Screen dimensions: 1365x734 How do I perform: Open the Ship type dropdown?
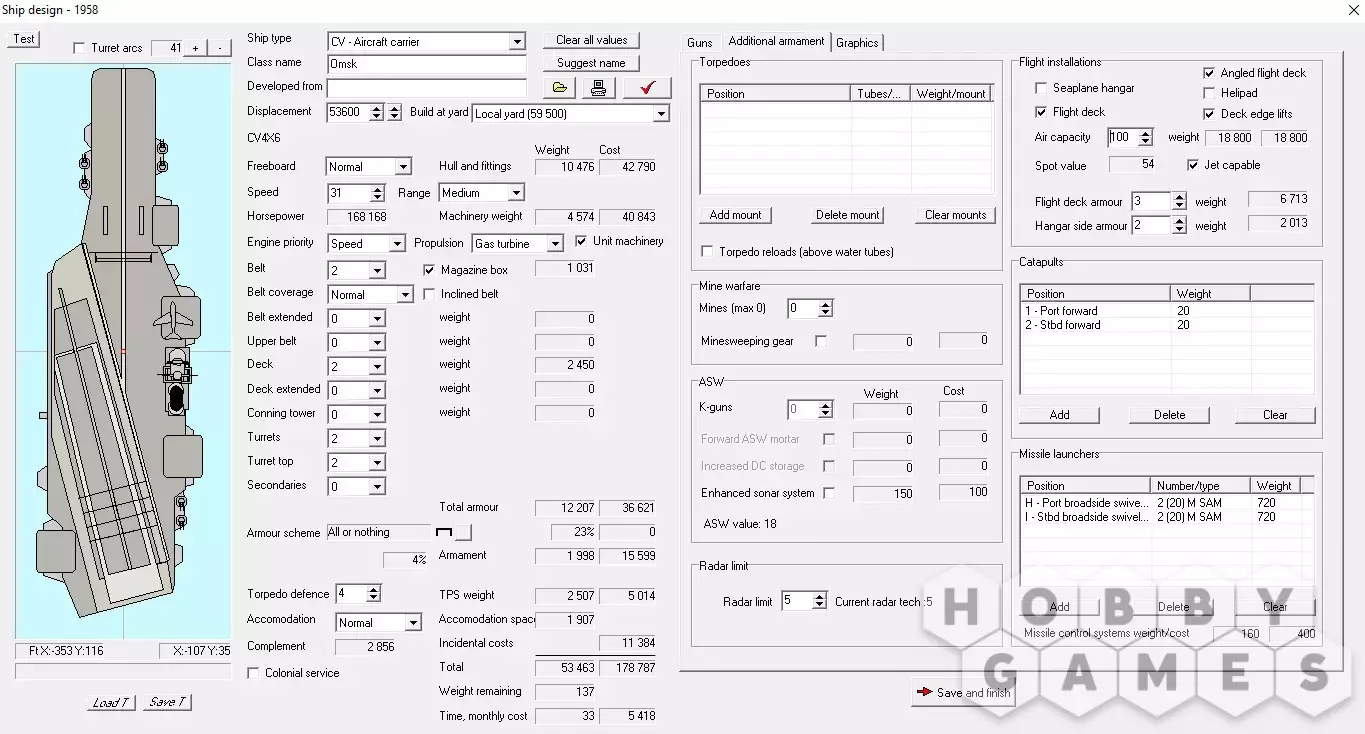[x=516, y=42]
